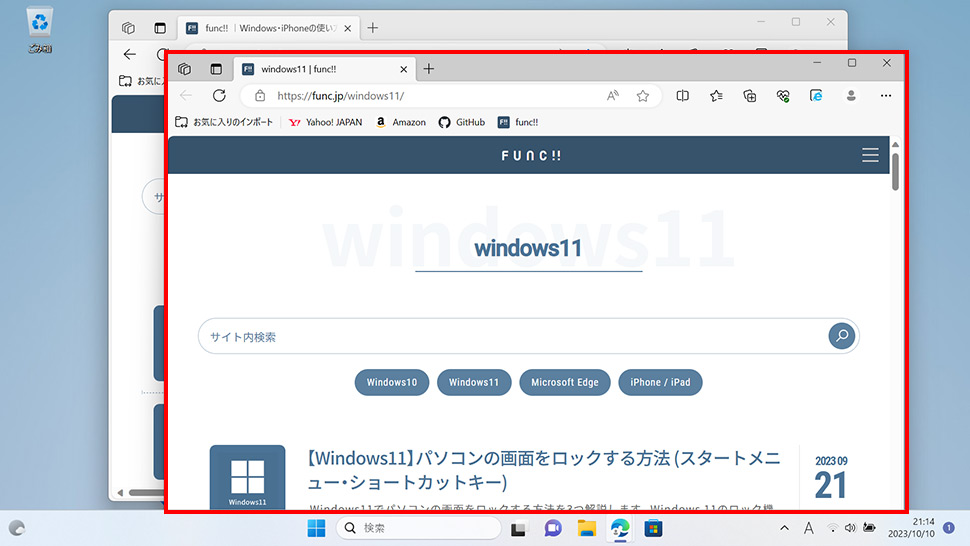The height and width of the screenshot is (546, 970).
Task: Open a new tab in the front Edge window
Action: click(x=429, y=69)
